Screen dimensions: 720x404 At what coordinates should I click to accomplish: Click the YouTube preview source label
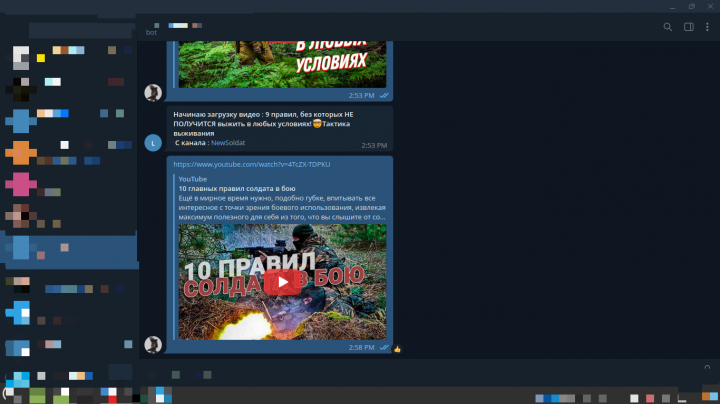pyautogui.click(x=193, y=179)
